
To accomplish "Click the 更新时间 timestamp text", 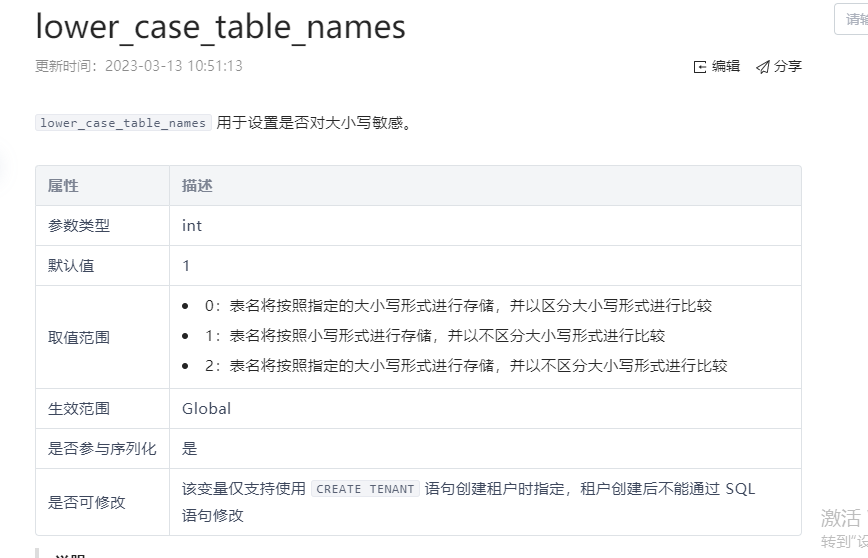I will [139, 66].
